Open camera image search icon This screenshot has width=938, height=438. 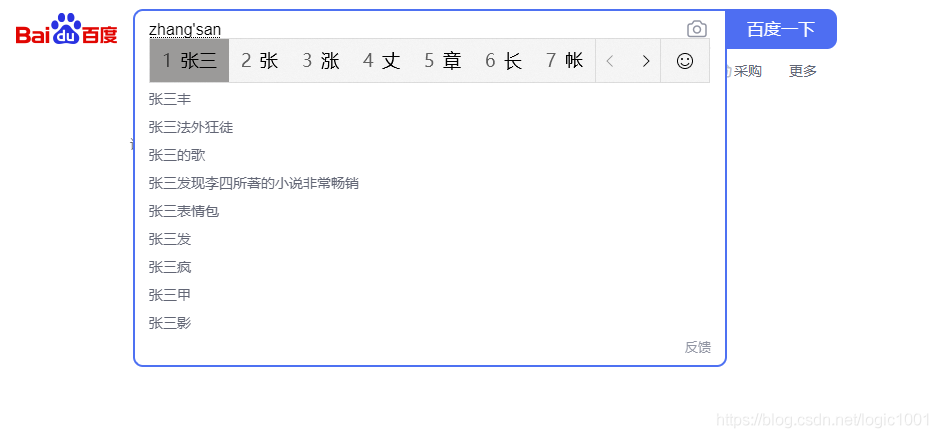tap(696, 29)
